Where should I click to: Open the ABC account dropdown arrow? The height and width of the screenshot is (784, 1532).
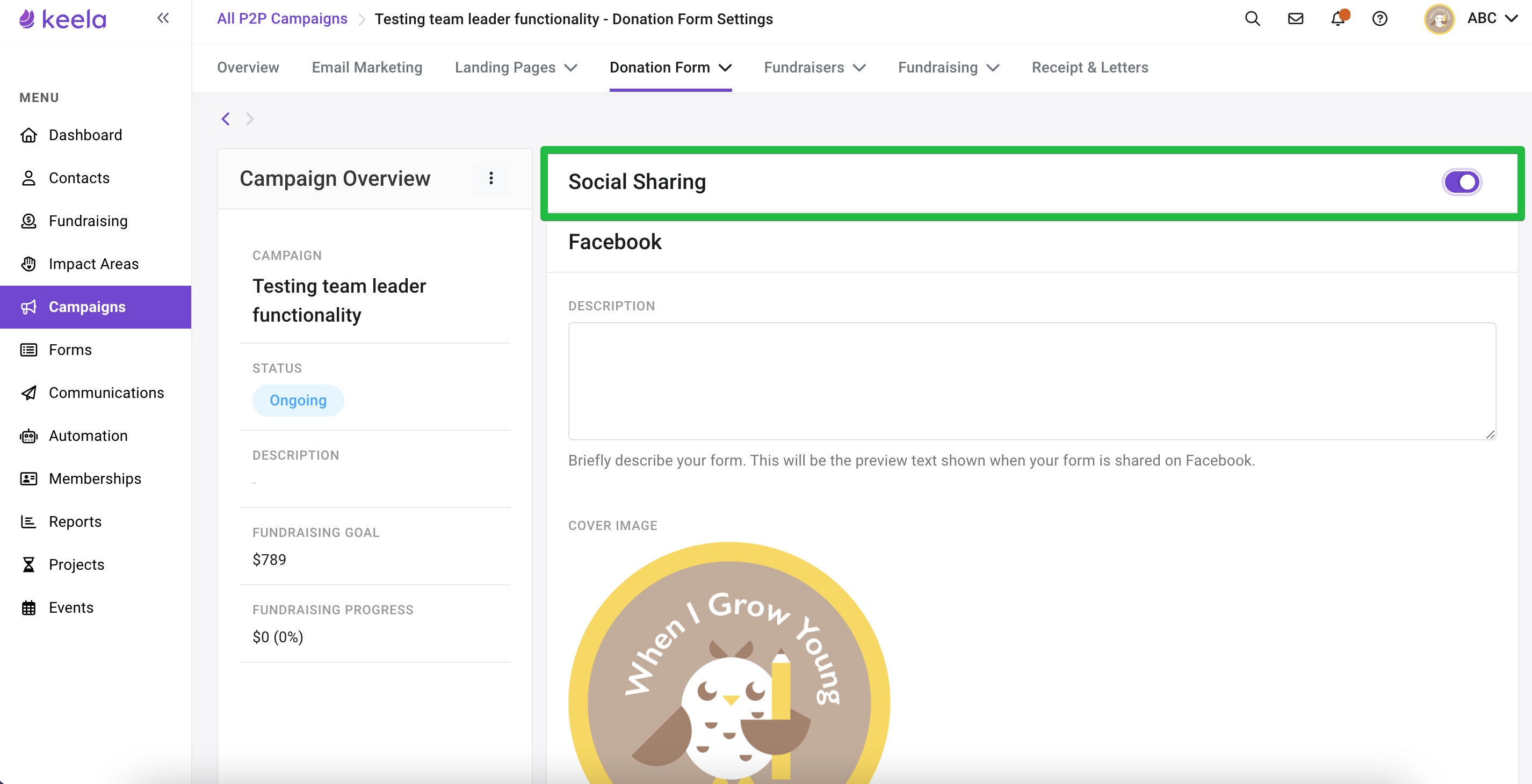(x=1511, y=18)
